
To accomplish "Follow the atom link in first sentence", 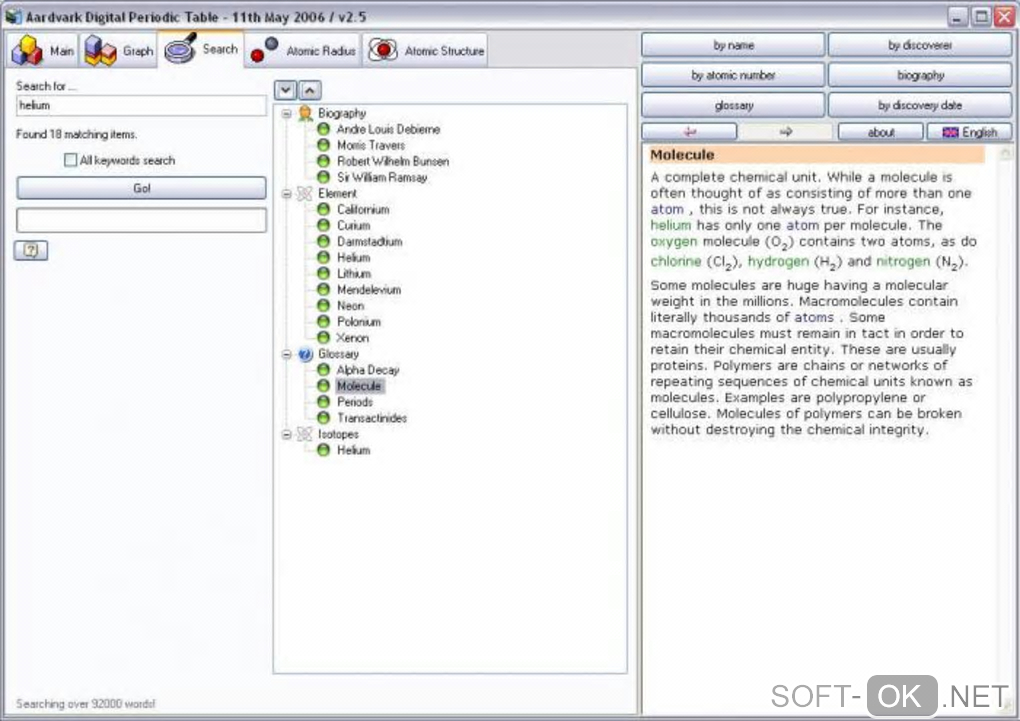I will (x=667, y=209).
